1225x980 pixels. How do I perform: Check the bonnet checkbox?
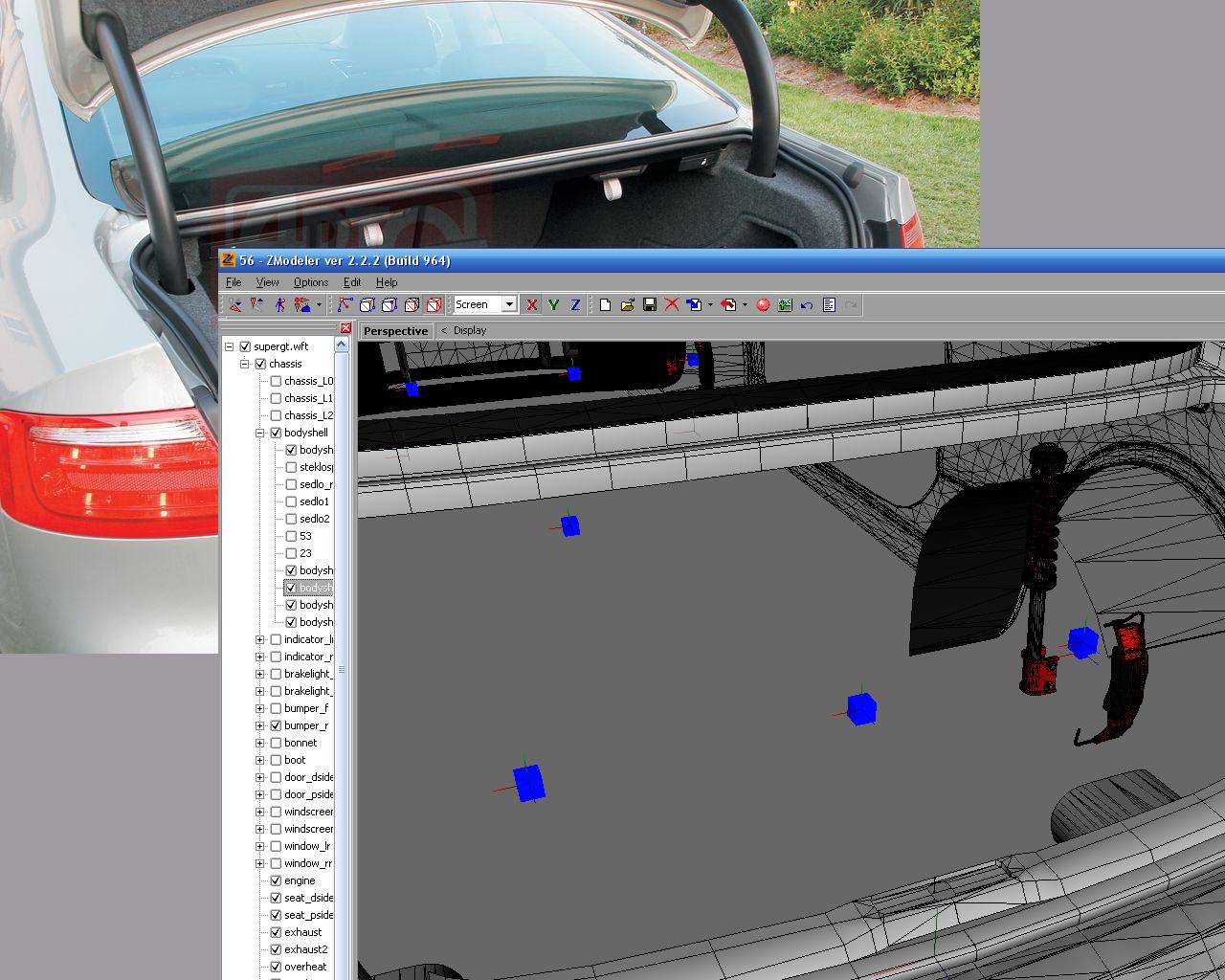click(276, 743)
